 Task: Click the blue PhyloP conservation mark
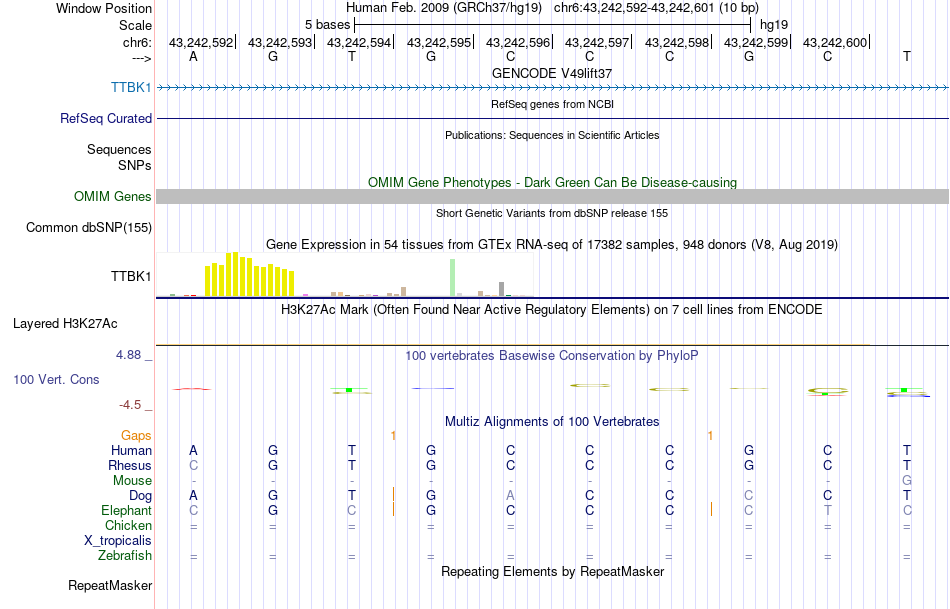pos(433,388)
